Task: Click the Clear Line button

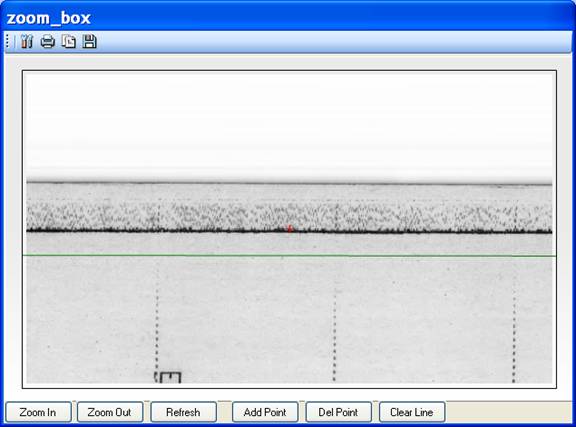Action: pos(412,412)
